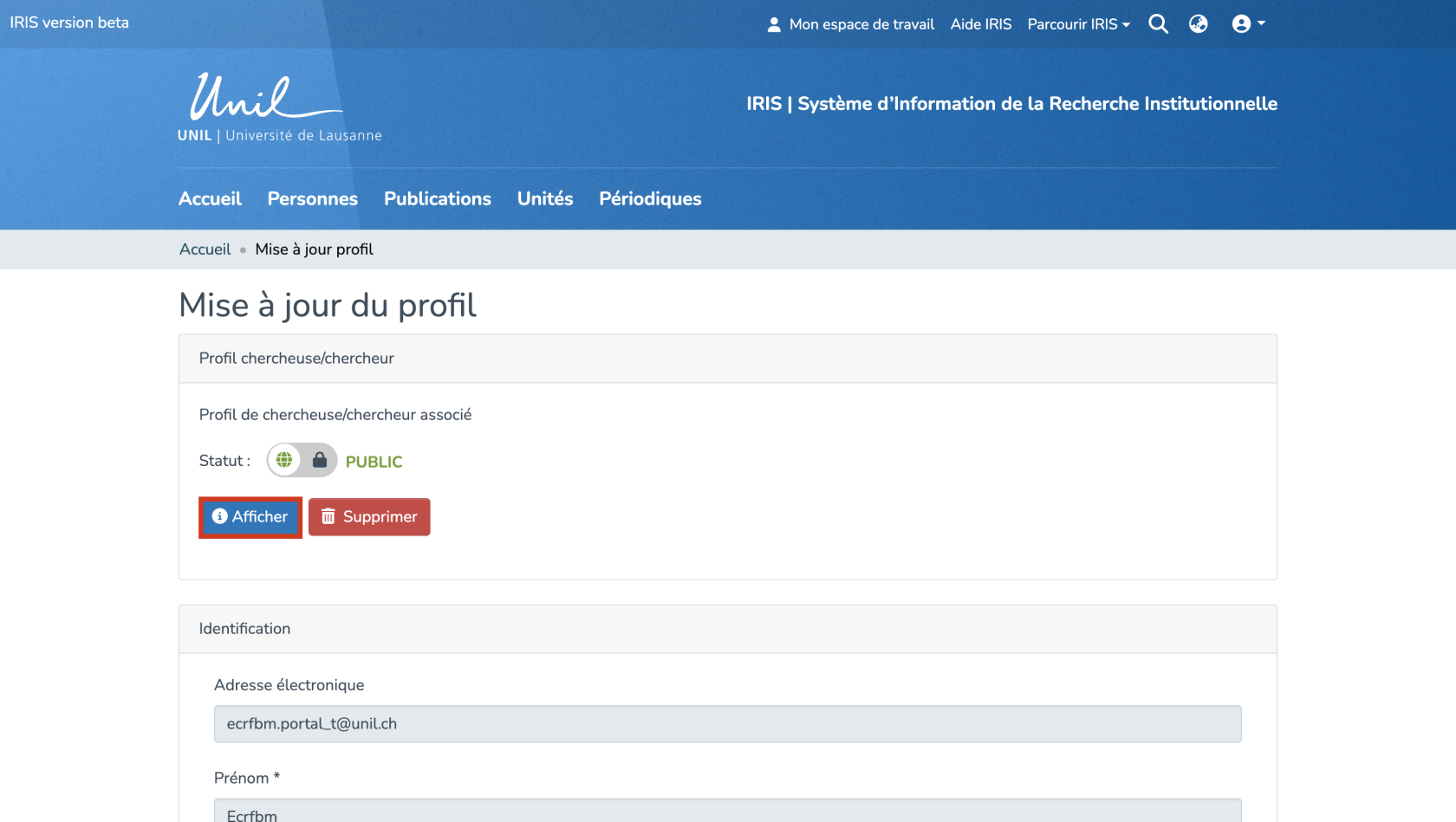
Task: Open the language globe icon
Action: (1198, 24)
